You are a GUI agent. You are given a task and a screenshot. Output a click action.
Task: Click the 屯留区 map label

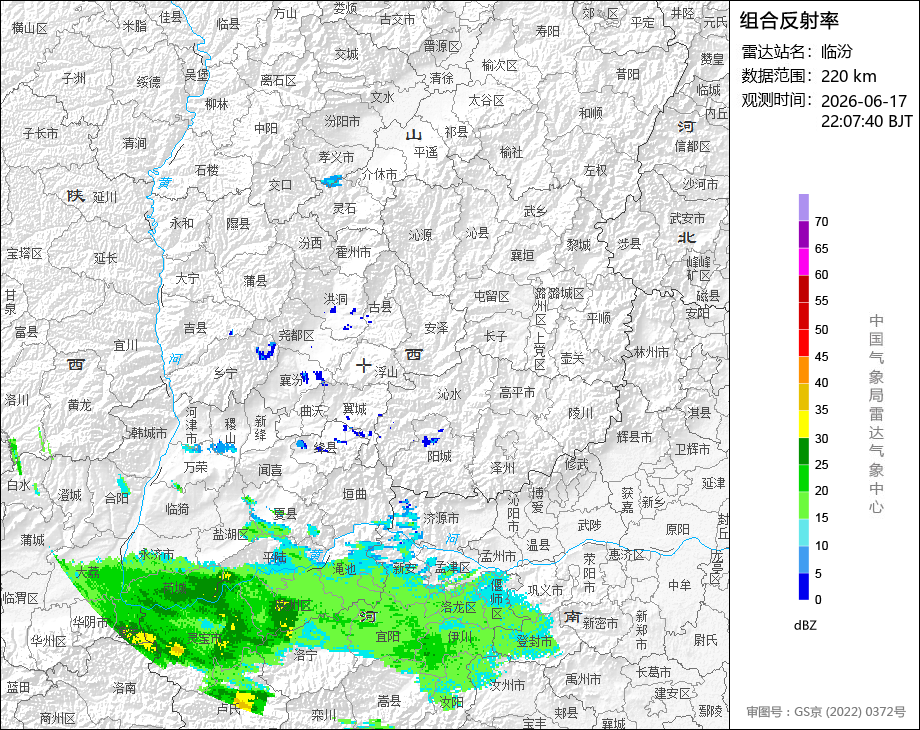point(491,296)
